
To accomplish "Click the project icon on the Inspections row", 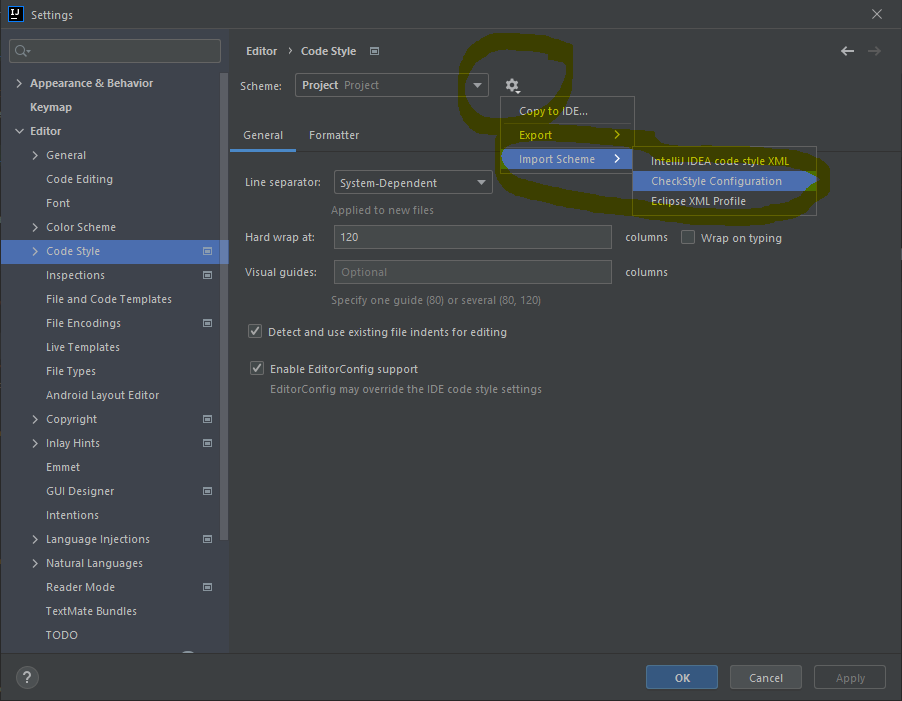I will tap(208, 275).
